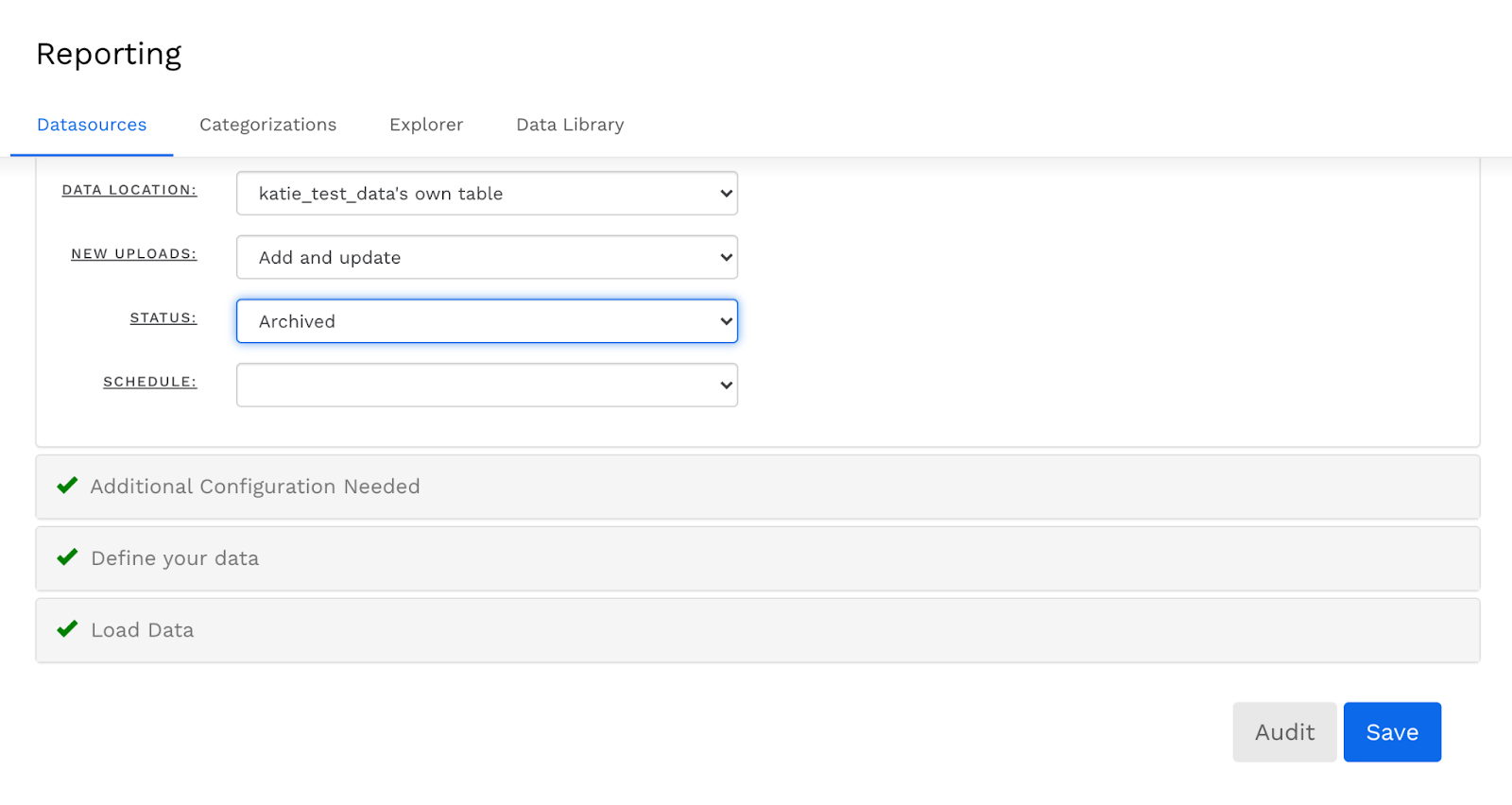The height and width of the screenshot is (805, 1512).
Task: Click the underlined STATUS label
Action: [x=163, y=318]
